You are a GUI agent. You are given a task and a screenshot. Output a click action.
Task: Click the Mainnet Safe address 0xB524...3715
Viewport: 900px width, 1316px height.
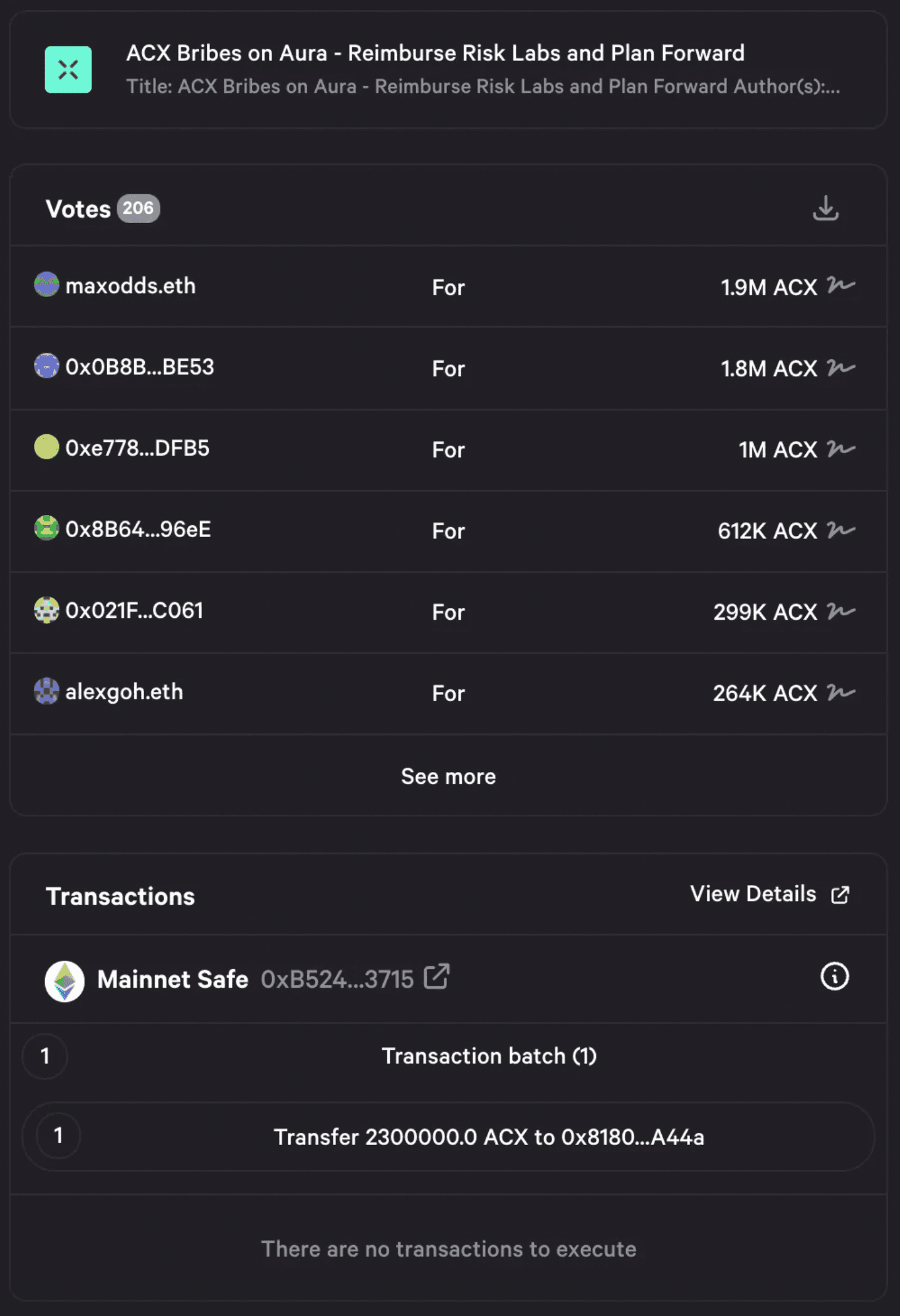(x=337, y=979)
